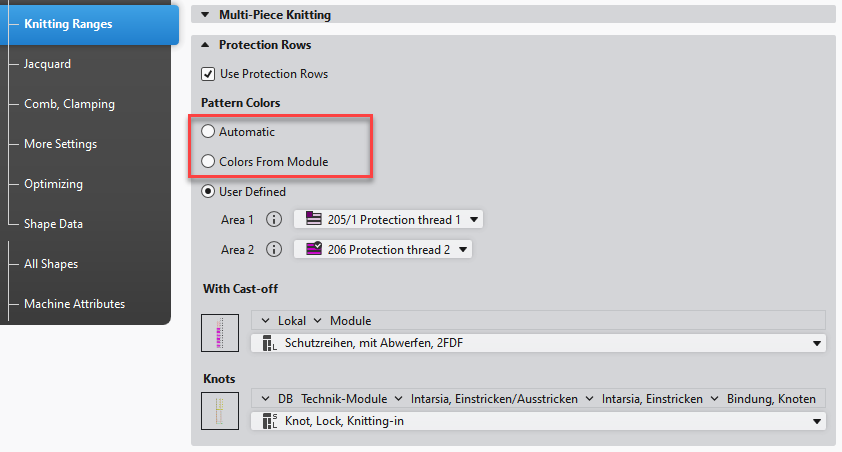Select the Automatic pattern colors option
The height and width of the screenshot is (452, 842).
pyautogui.click(x=208, y=132)
